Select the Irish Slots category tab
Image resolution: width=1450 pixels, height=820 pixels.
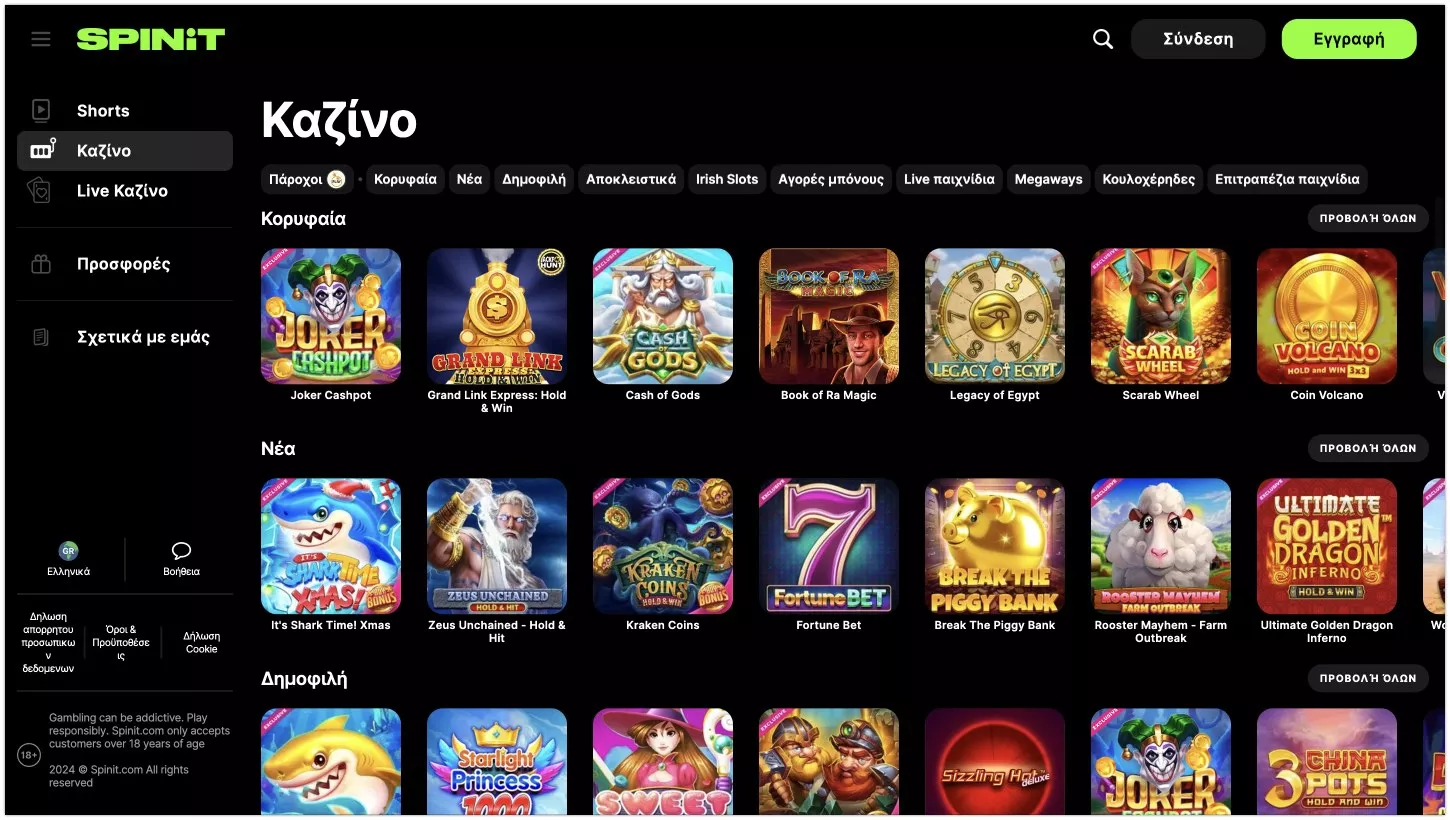[x=727, y=179]
